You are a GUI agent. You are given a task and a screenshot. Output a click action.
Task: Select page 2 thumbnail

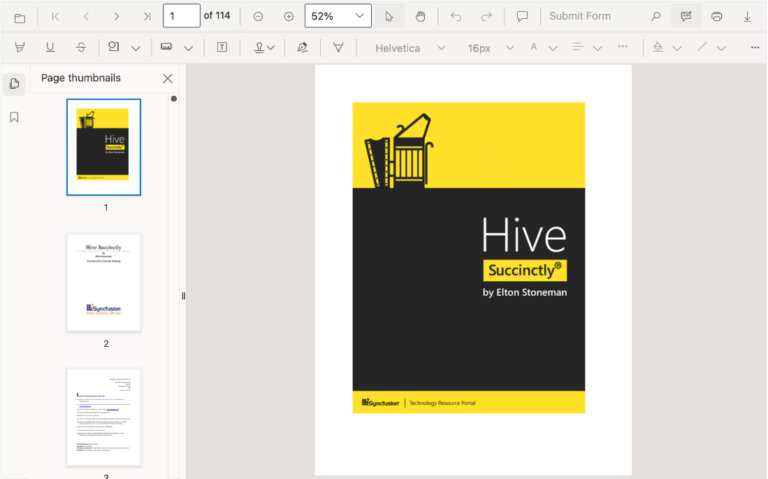coord(104,283)
